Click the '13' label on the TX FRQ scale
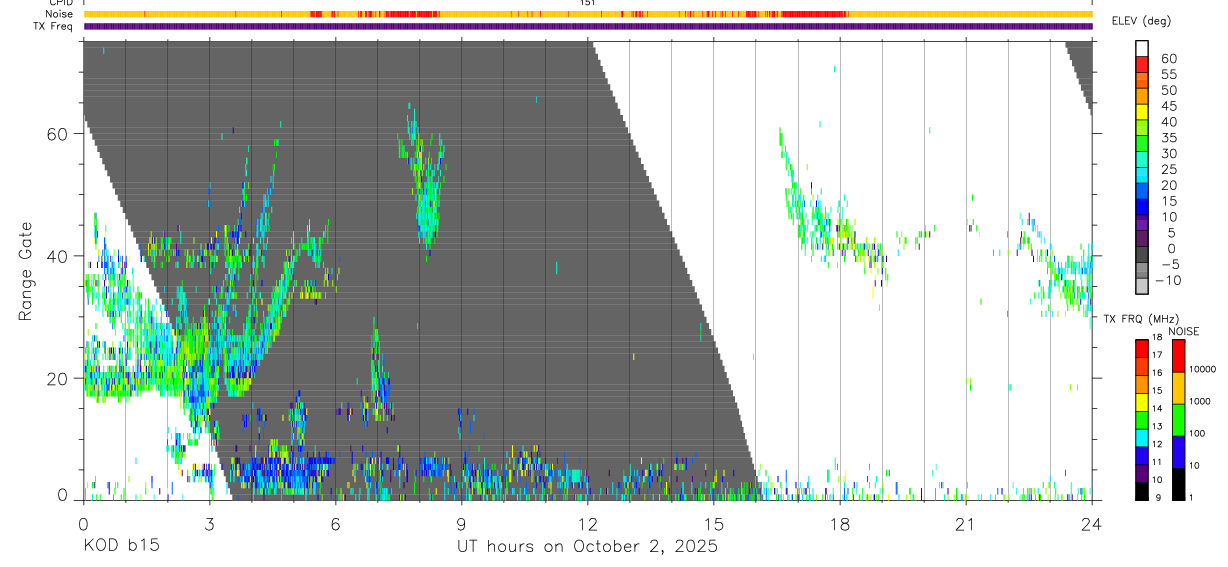1228x567 pixels. pyautogui.click(x=1155, y=427)
